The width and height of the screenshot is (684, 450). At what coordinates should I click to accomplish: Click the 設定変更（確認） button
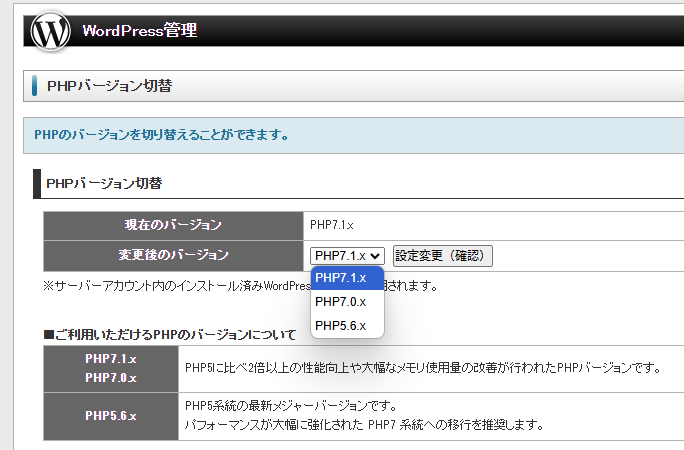443,256
